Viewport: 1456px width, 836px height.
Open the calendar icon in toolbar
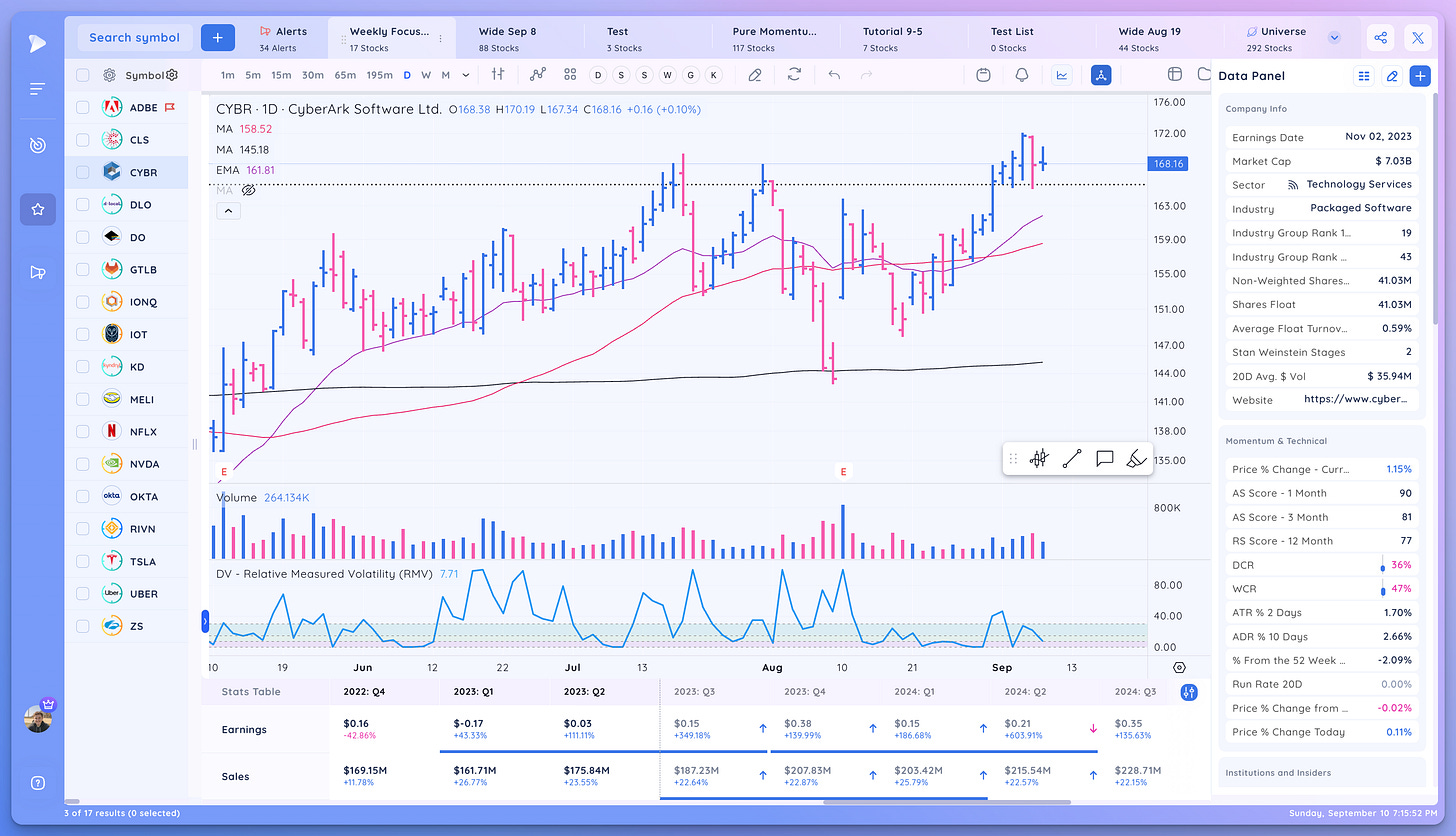[x=984, y=74]
